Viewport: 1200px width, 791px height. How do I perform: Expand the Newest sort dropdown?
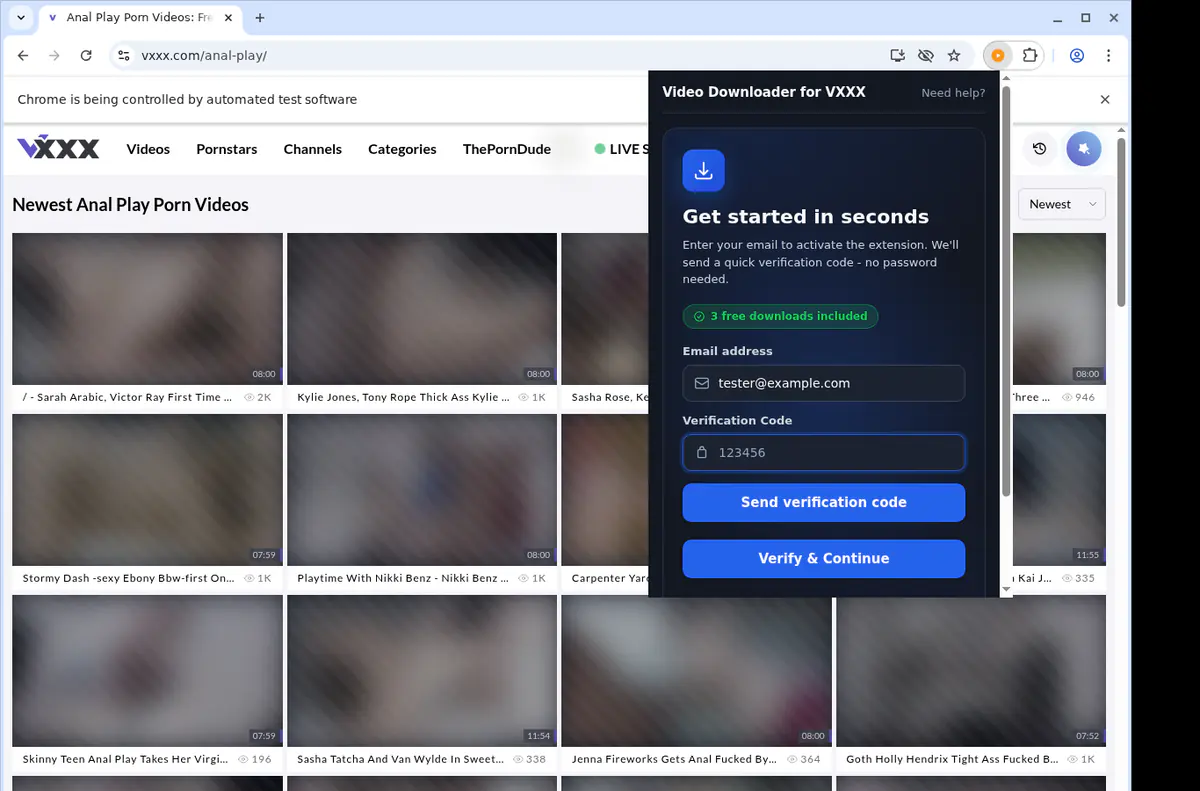pyautogui.click(x=1061, y=204)
